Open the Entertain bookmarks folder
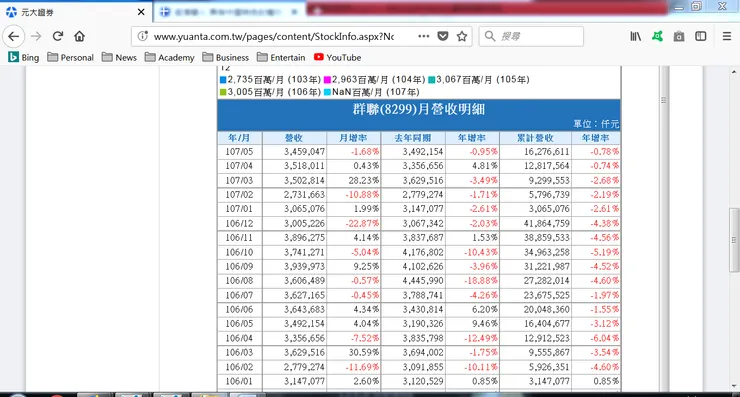Viewport: 740px width, 397px height. click(281, 58)
